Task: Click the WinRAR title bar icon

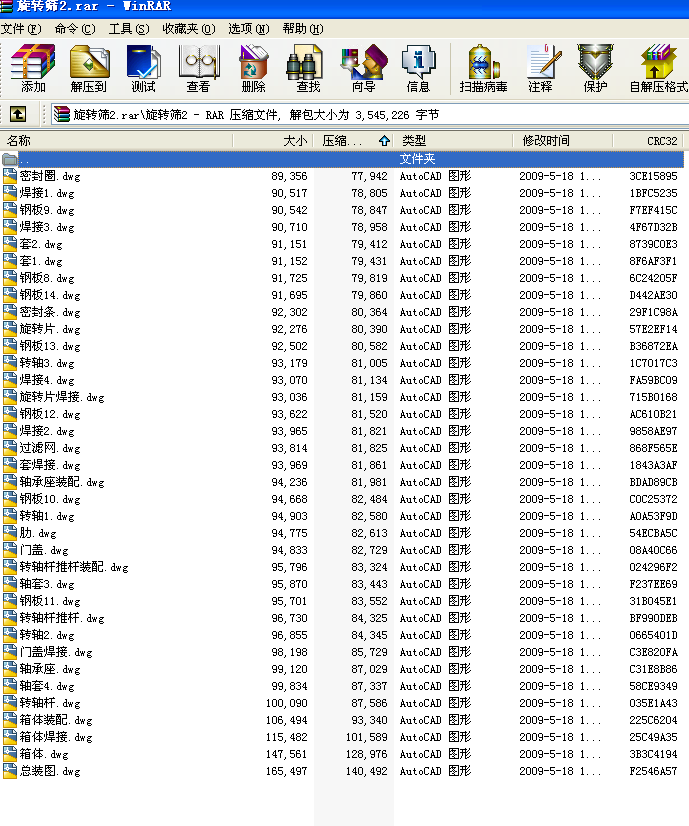Action: (x=6, y=6)
